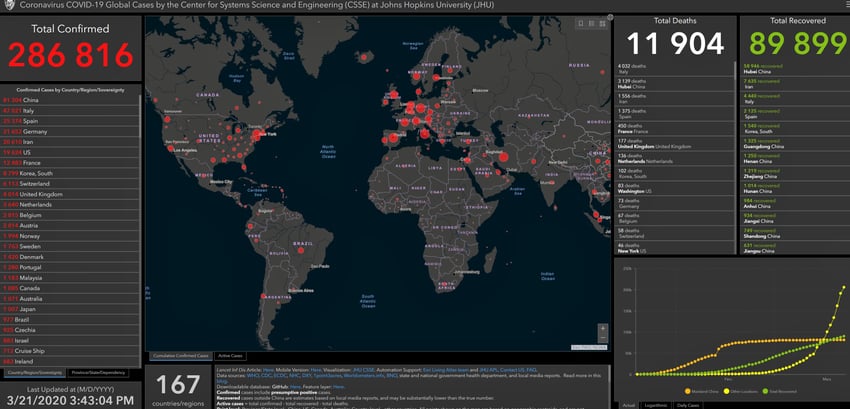Screen dimensions: 850x409
Task: Zoom in on the map with plus button
Action: [602, 328]
